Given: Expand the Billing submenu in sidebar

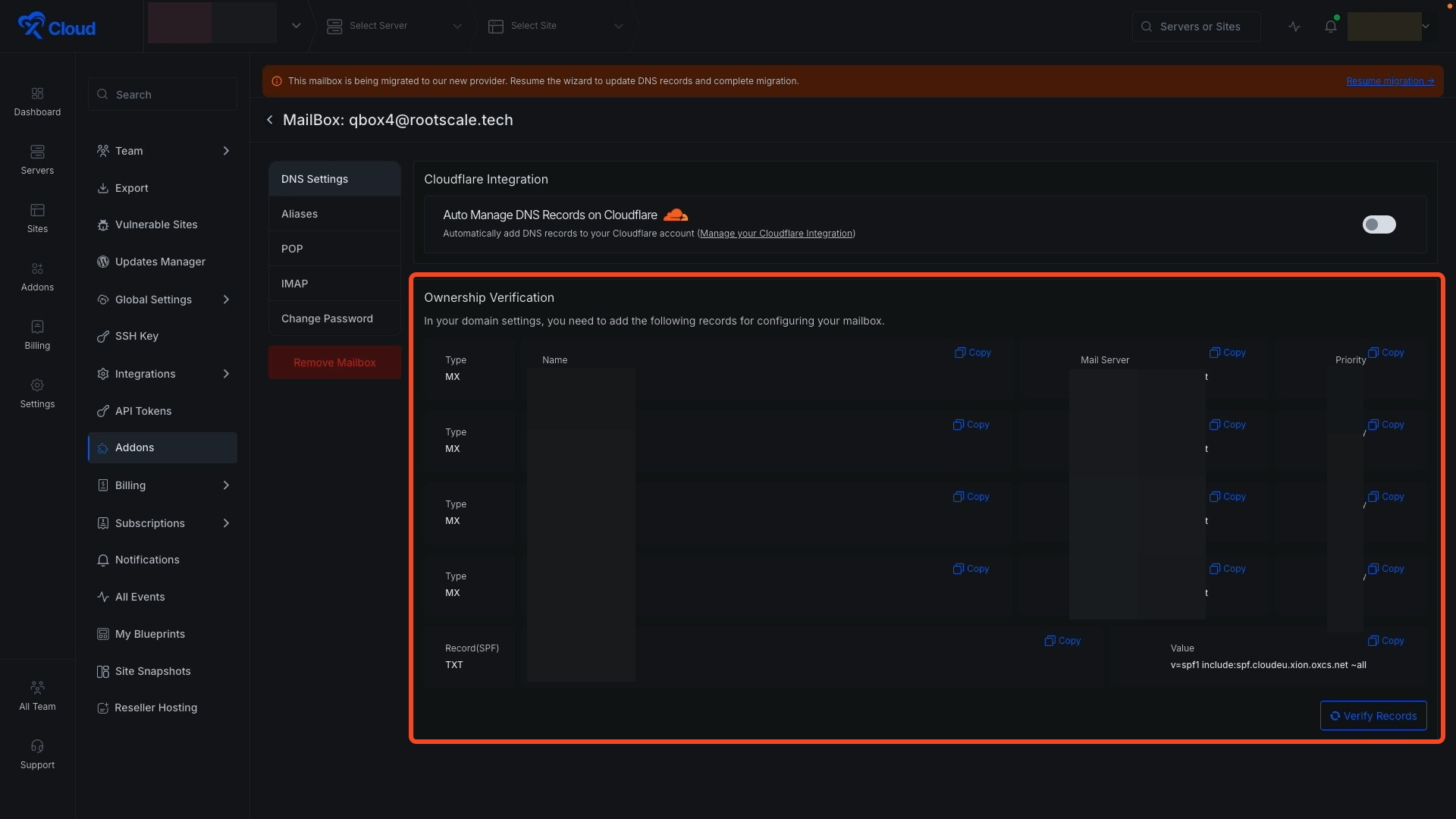Looking at the screenshot, I should (226, 485).
